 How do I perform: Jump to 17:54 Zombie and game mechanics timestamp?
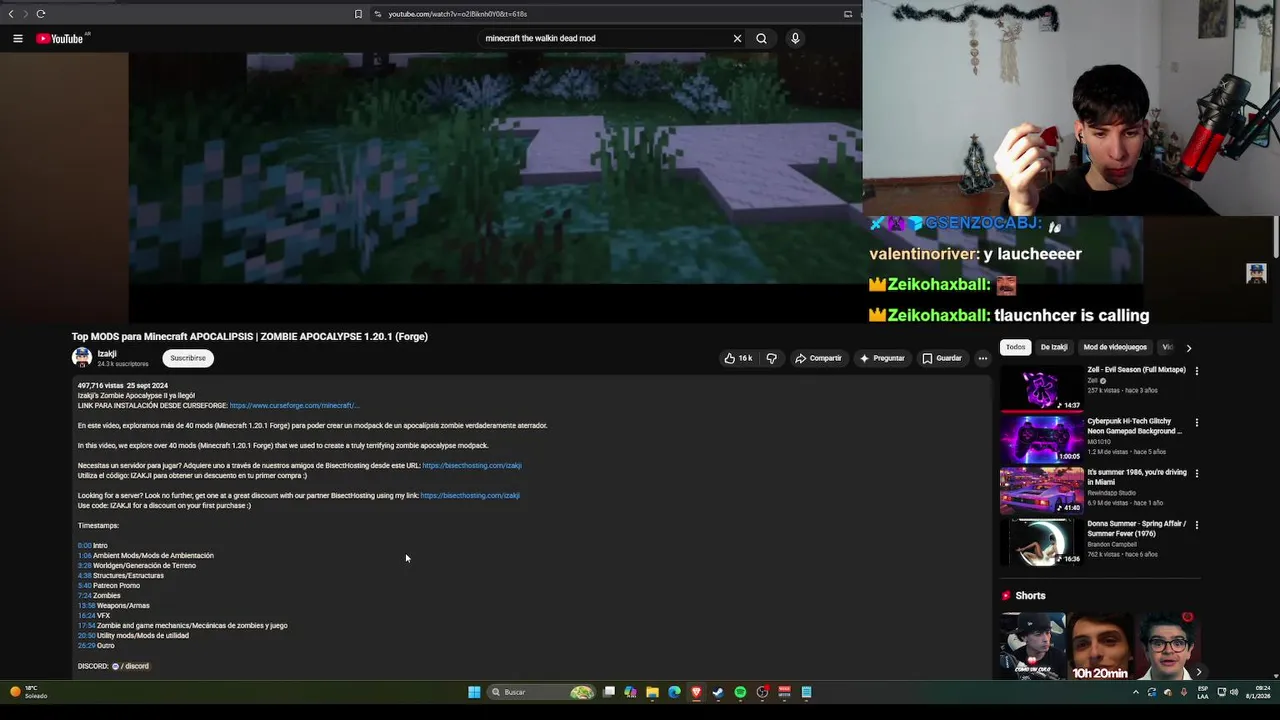(x=87, y=626)
